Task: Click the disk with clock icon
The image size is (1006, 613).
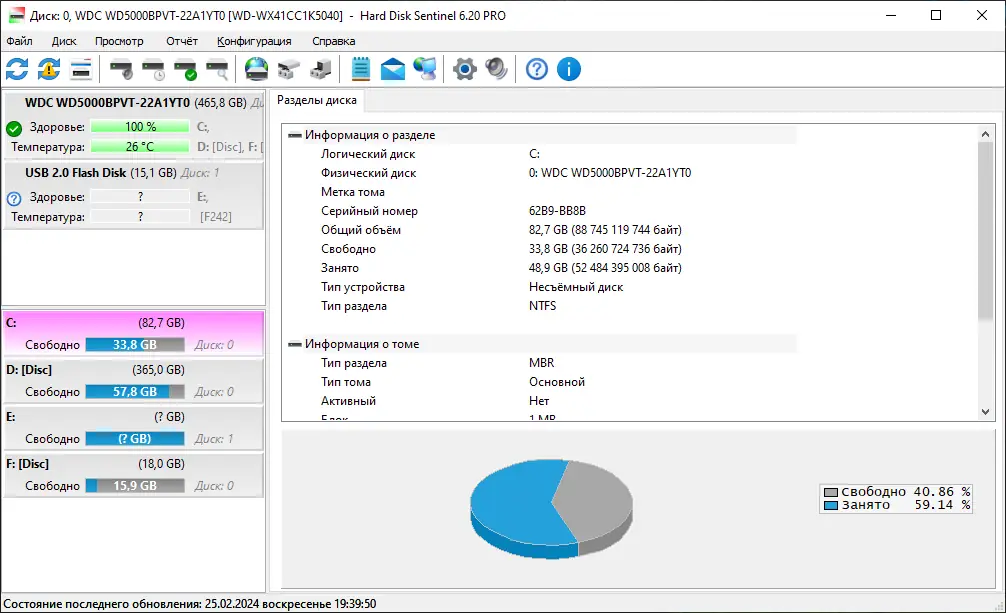Action: coord(153,69)
